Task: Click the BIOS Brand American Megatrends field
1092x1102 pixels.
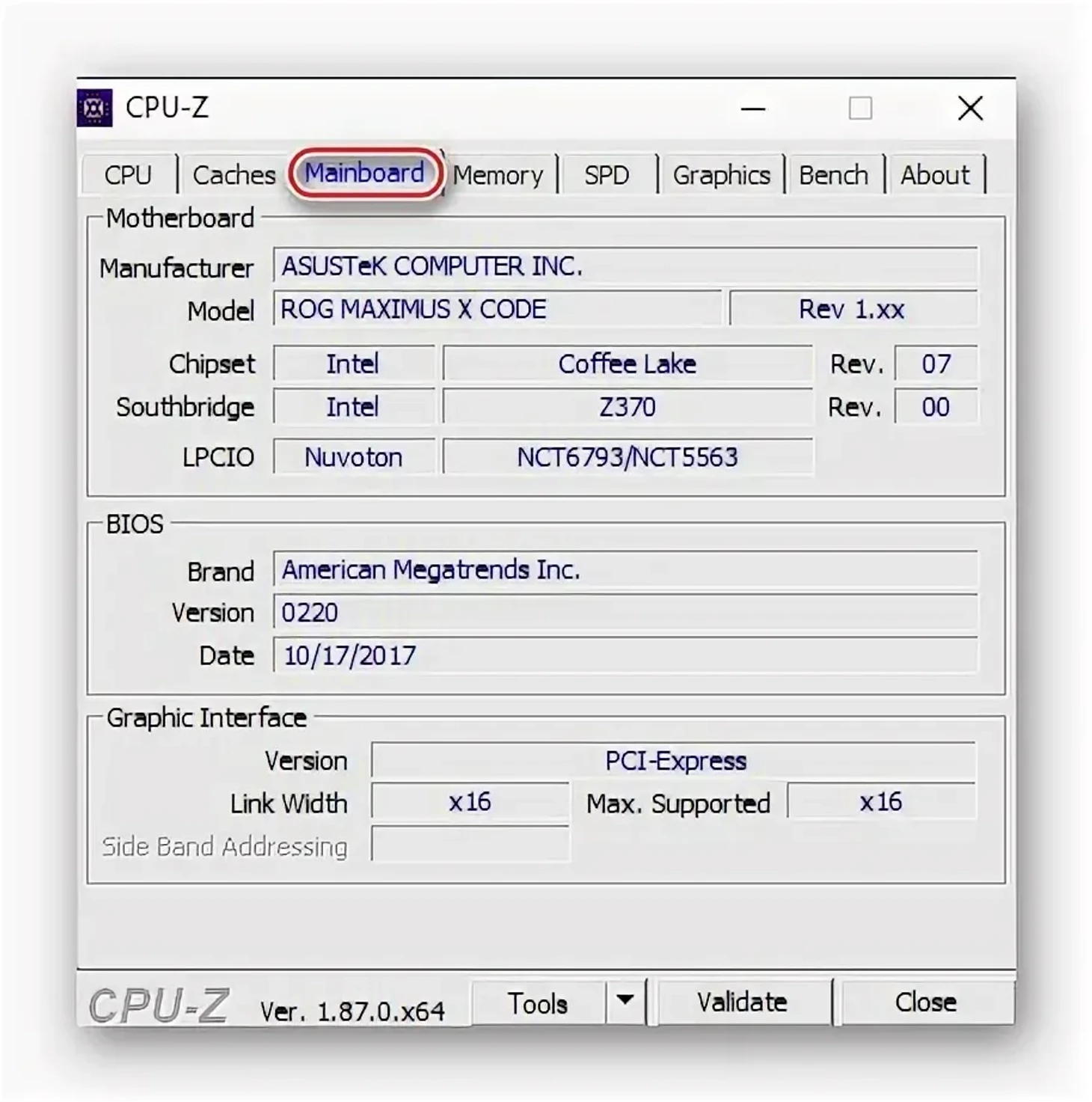Action: click(x=625, y=570)
